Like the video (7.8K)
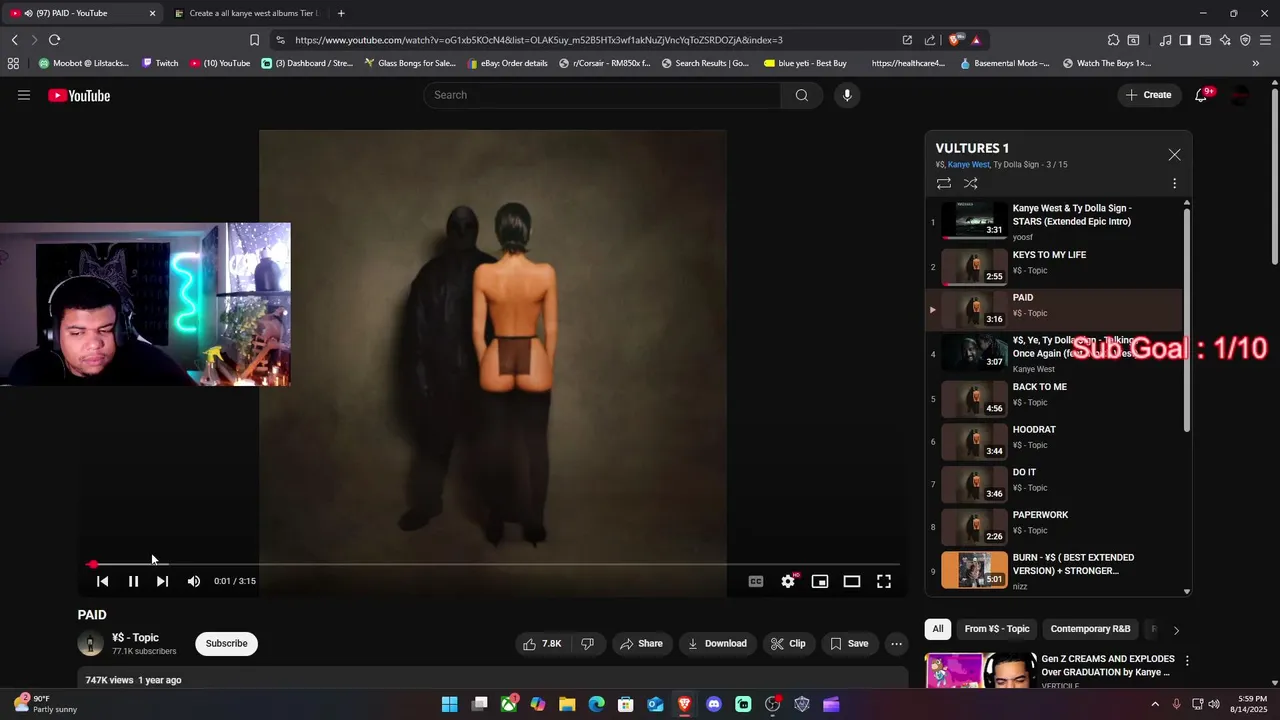Image resolution: width=1280 pixels, height=720 pixels. click(542, 644)
